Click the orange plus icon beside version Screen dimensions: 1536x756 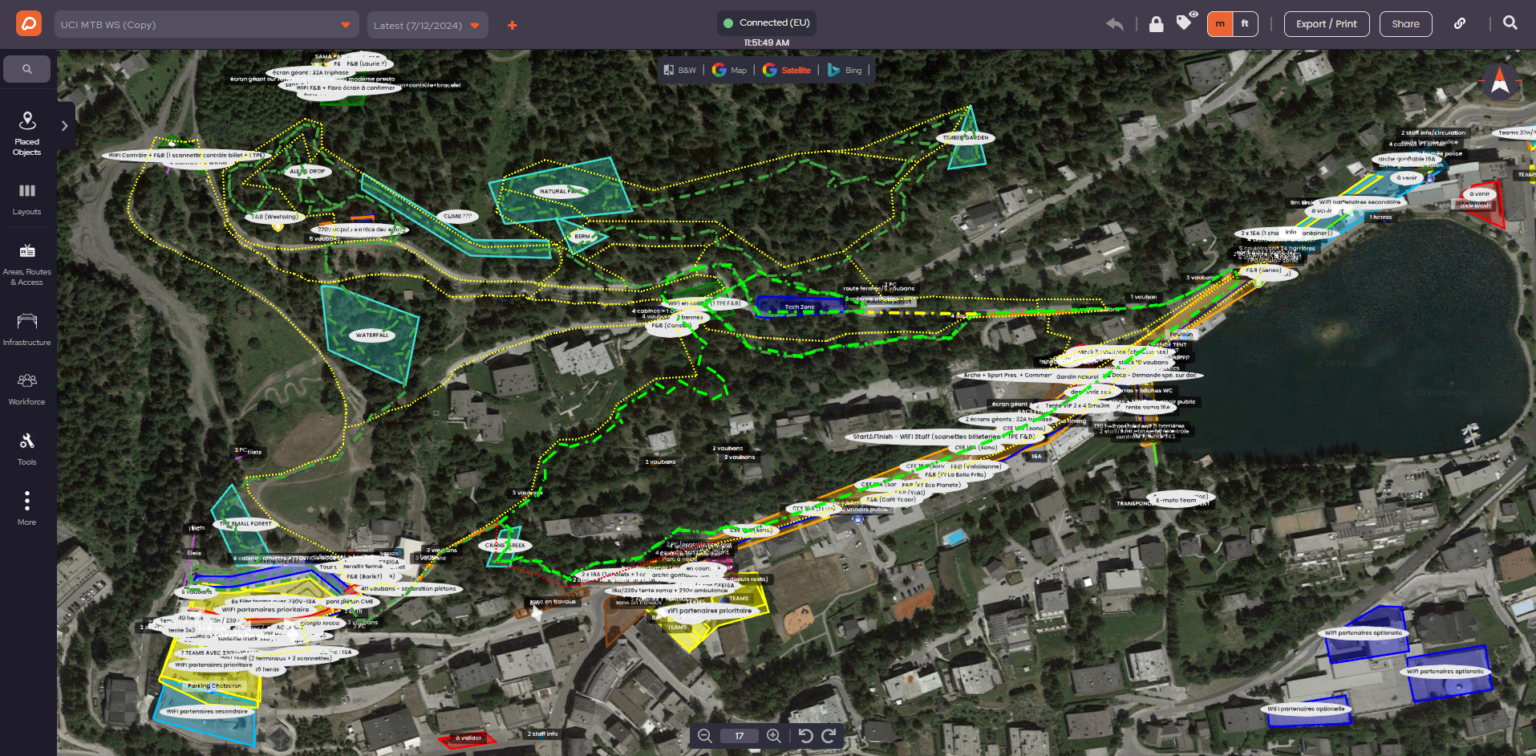pyautogui.click(x=512, y=25)
